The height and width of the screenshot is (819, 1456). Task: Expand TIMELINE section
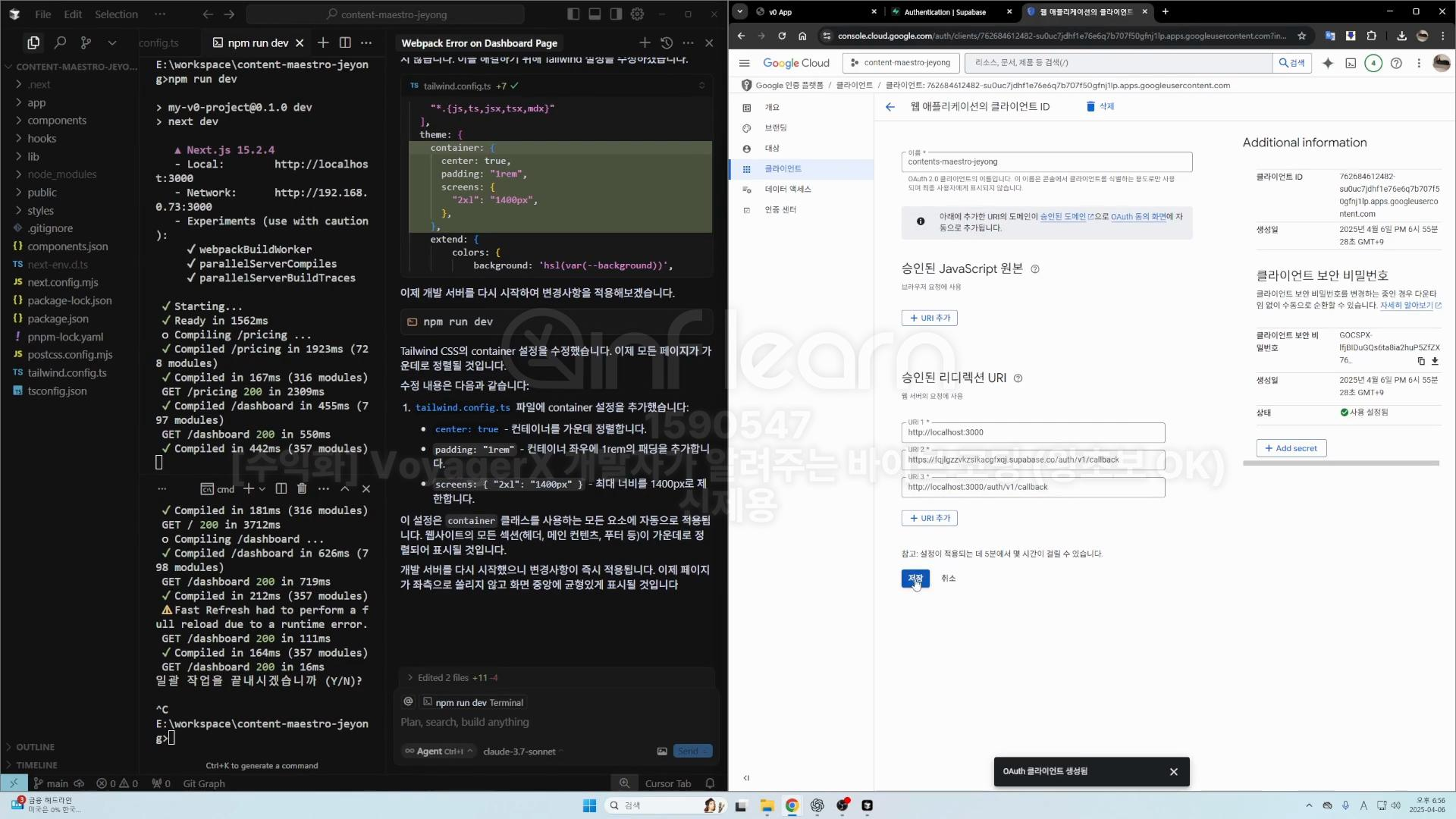[x=36, y=765]
